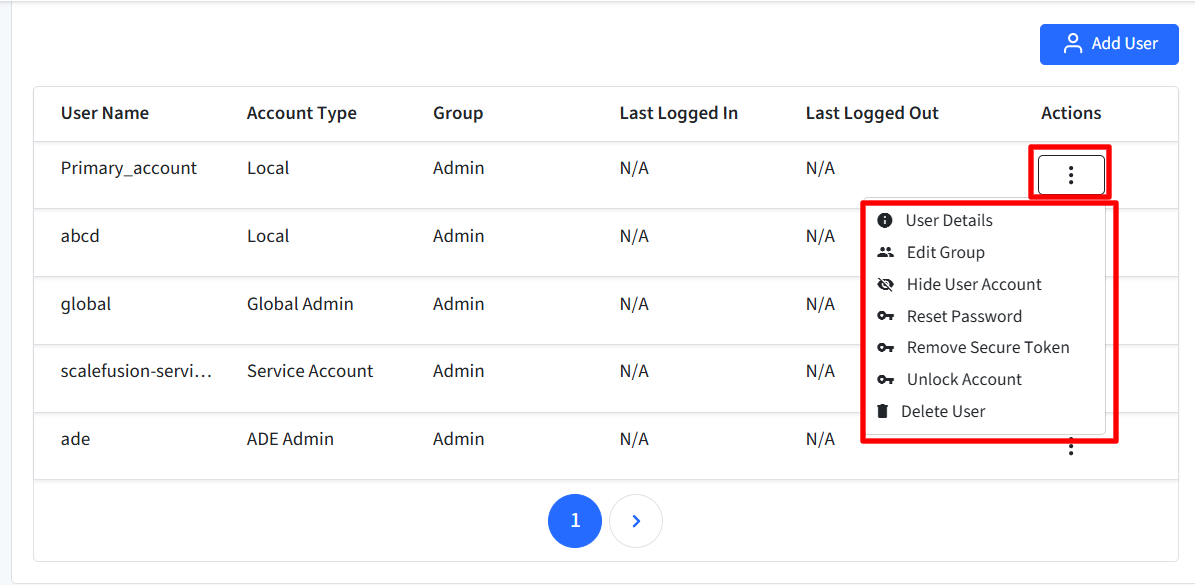1195x585 pixels.
Task: Click the people icon beside Edit Group
Action: coord(886,252)
